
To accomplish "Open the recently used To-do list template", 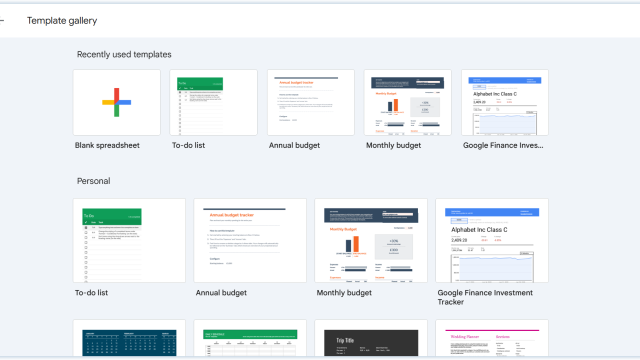I will click(x=213, y=102).
